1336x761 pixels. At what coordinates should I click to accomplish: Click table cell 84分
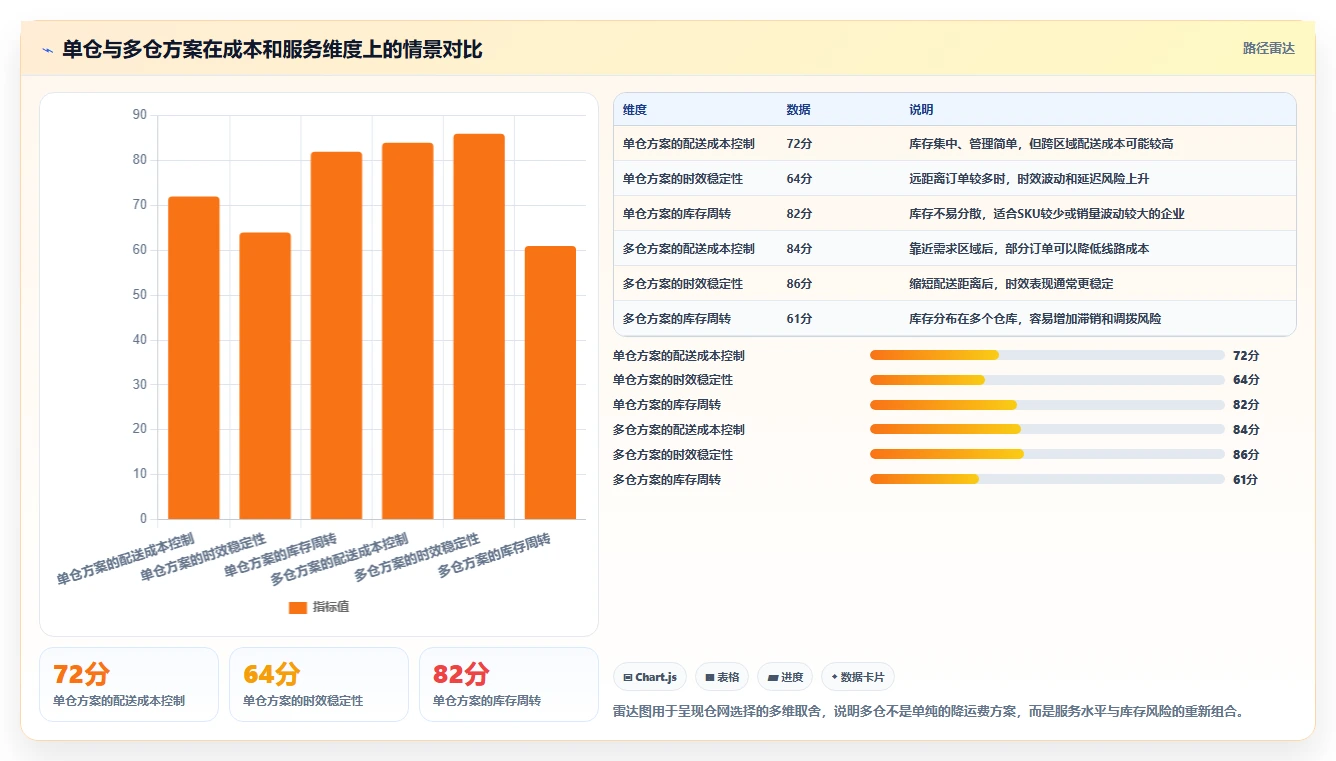[799, 249]
